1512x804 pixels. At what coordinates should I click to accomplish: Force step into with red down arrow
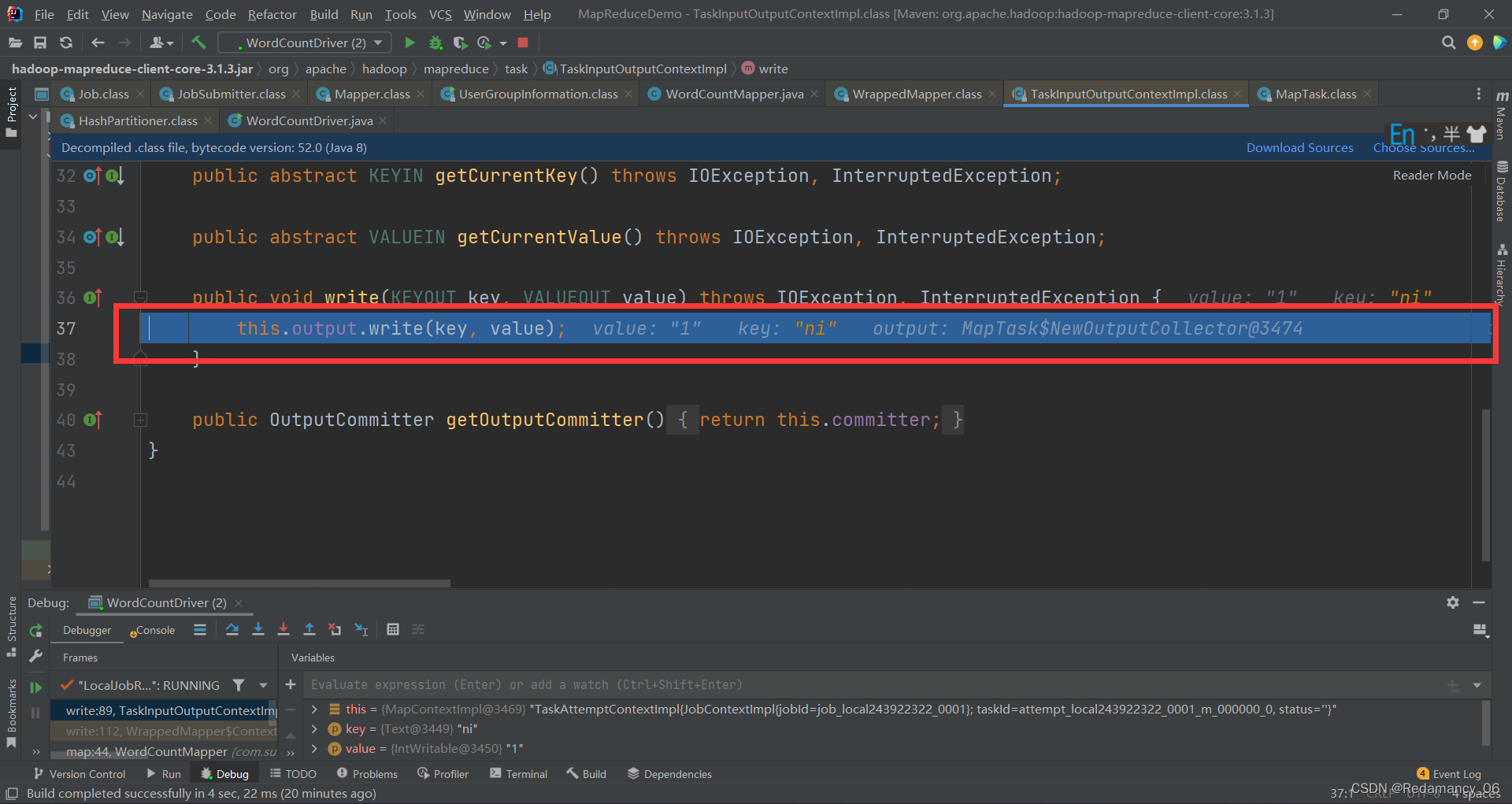[x=283, y=629]
